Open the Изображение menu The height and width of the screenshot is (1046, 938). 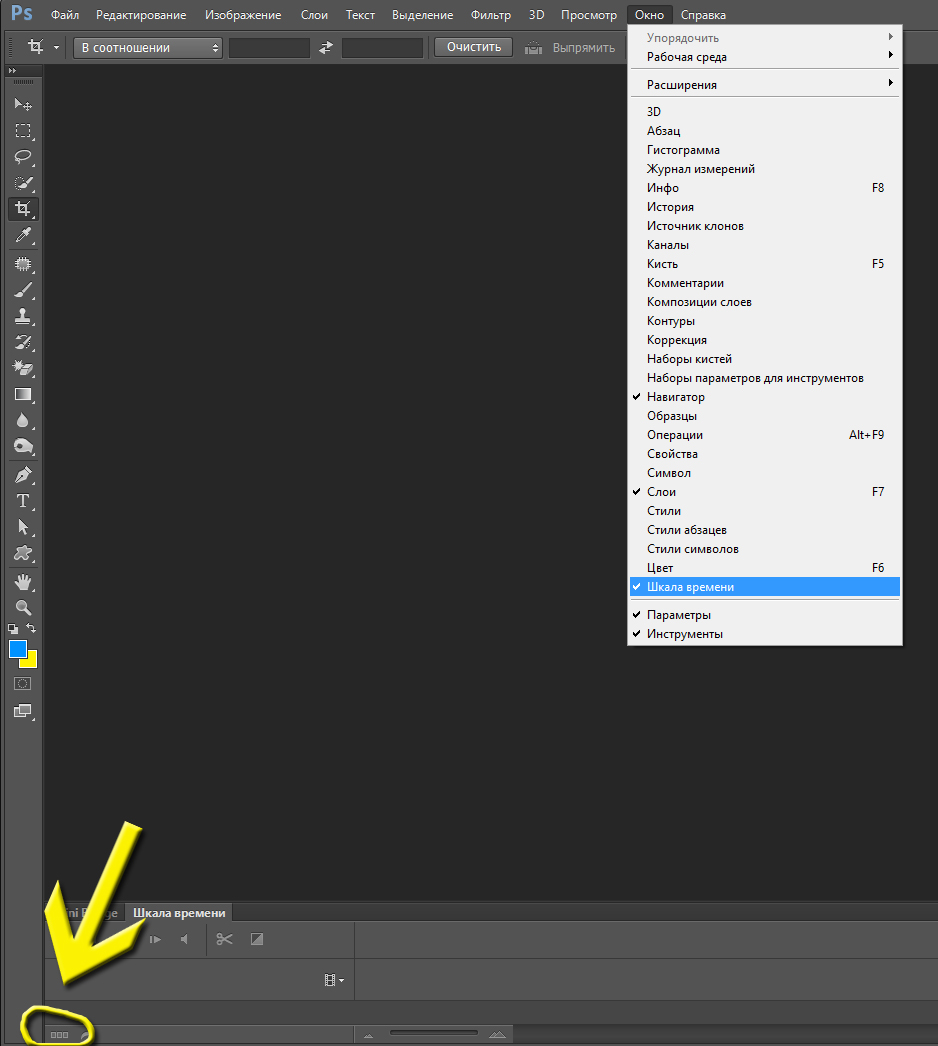243,15
